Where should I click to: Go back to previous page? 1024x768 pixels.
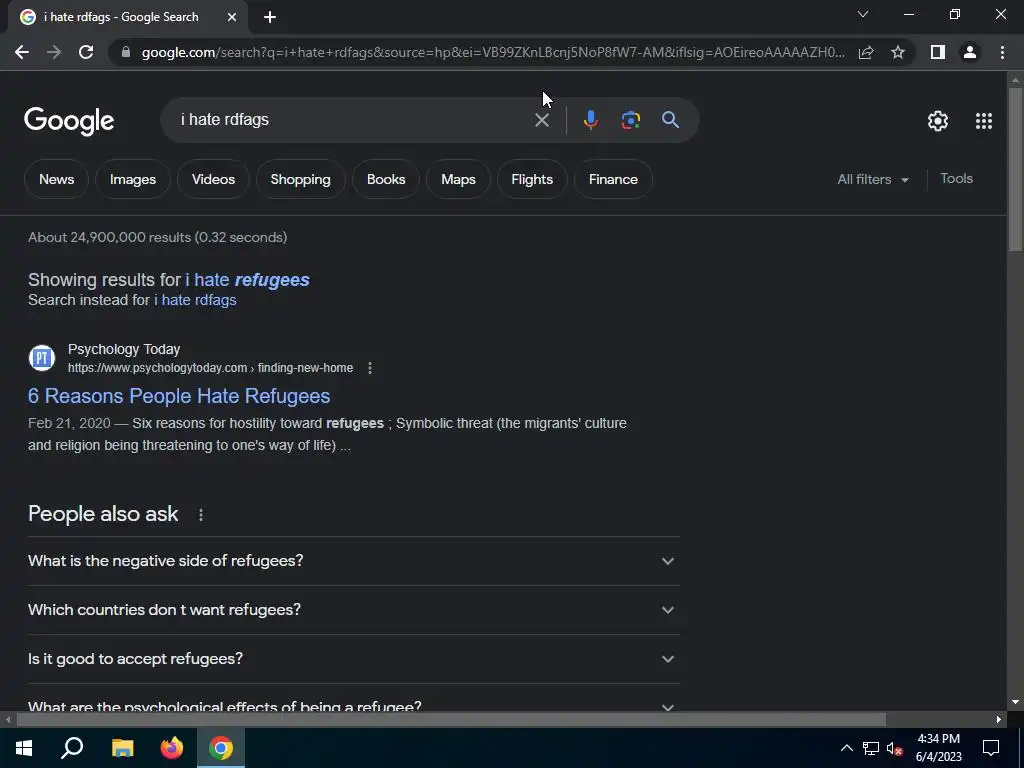(x=22, y=52)
